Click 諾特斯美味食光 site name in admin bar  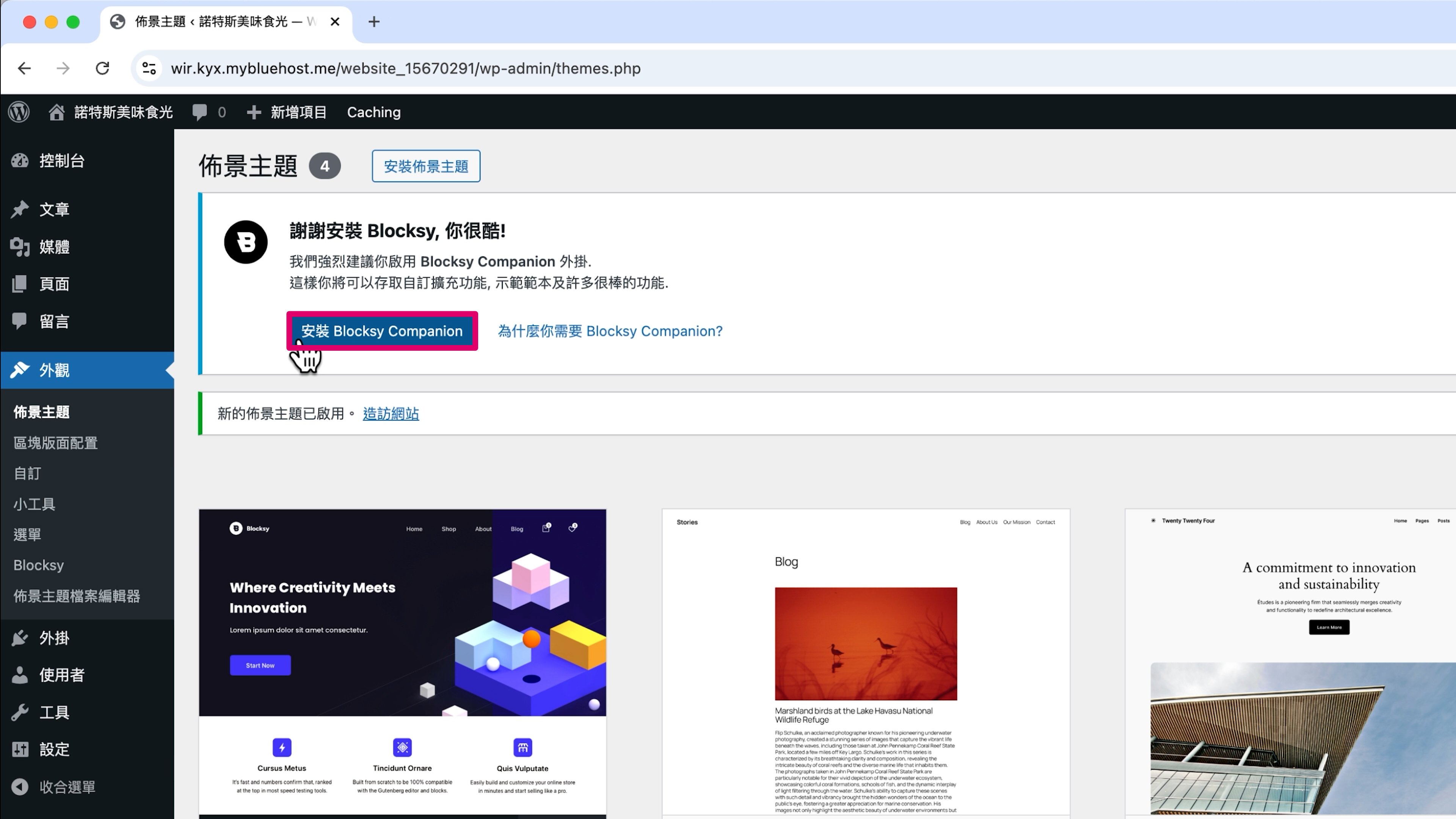[x=124, y=112]
